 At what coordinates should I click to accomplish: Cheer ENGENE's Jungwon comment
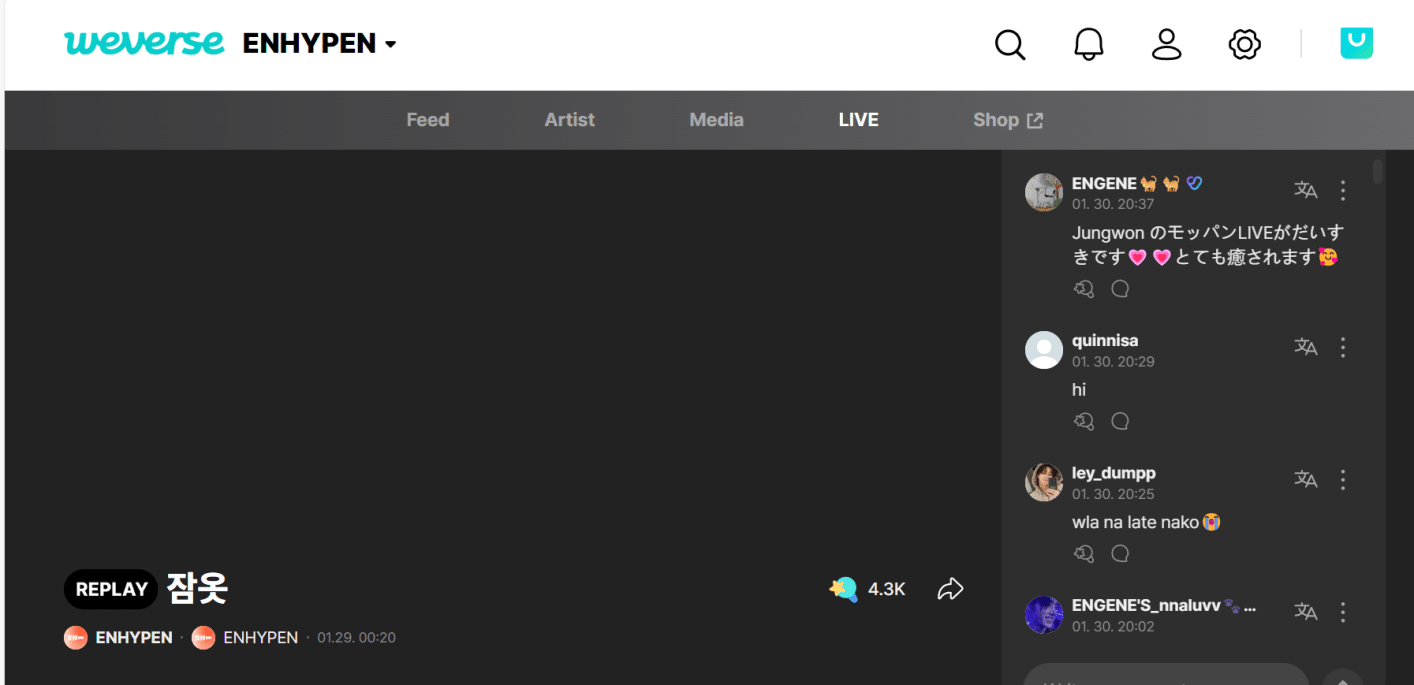pos(1084,289)
